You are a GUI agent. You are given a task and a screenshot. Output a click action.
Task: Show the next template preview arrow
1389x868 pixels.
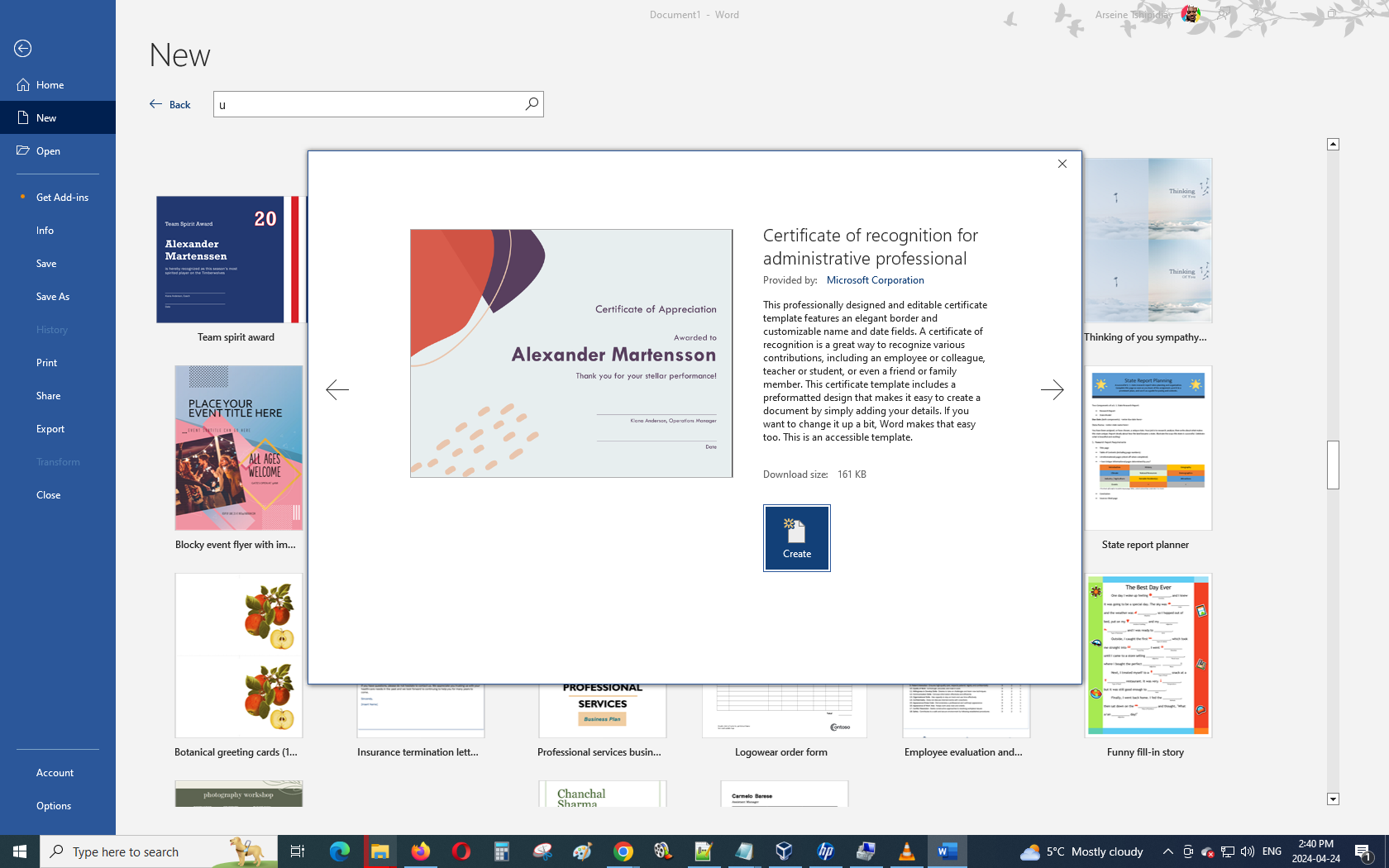[x=1052, y=389]
